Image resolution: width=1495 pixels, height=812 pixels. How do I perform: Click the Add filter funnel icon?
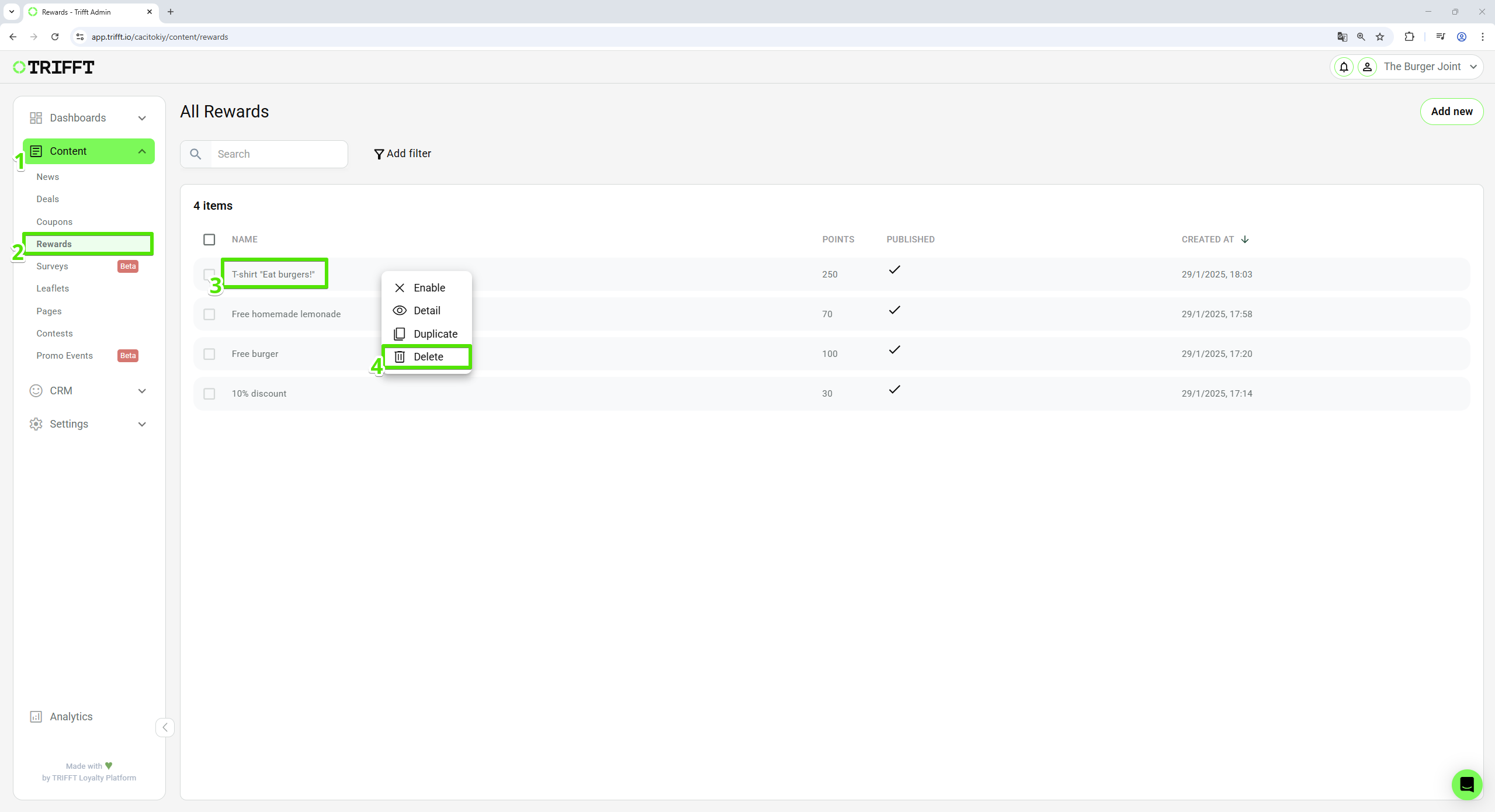[x=379, y=154]
